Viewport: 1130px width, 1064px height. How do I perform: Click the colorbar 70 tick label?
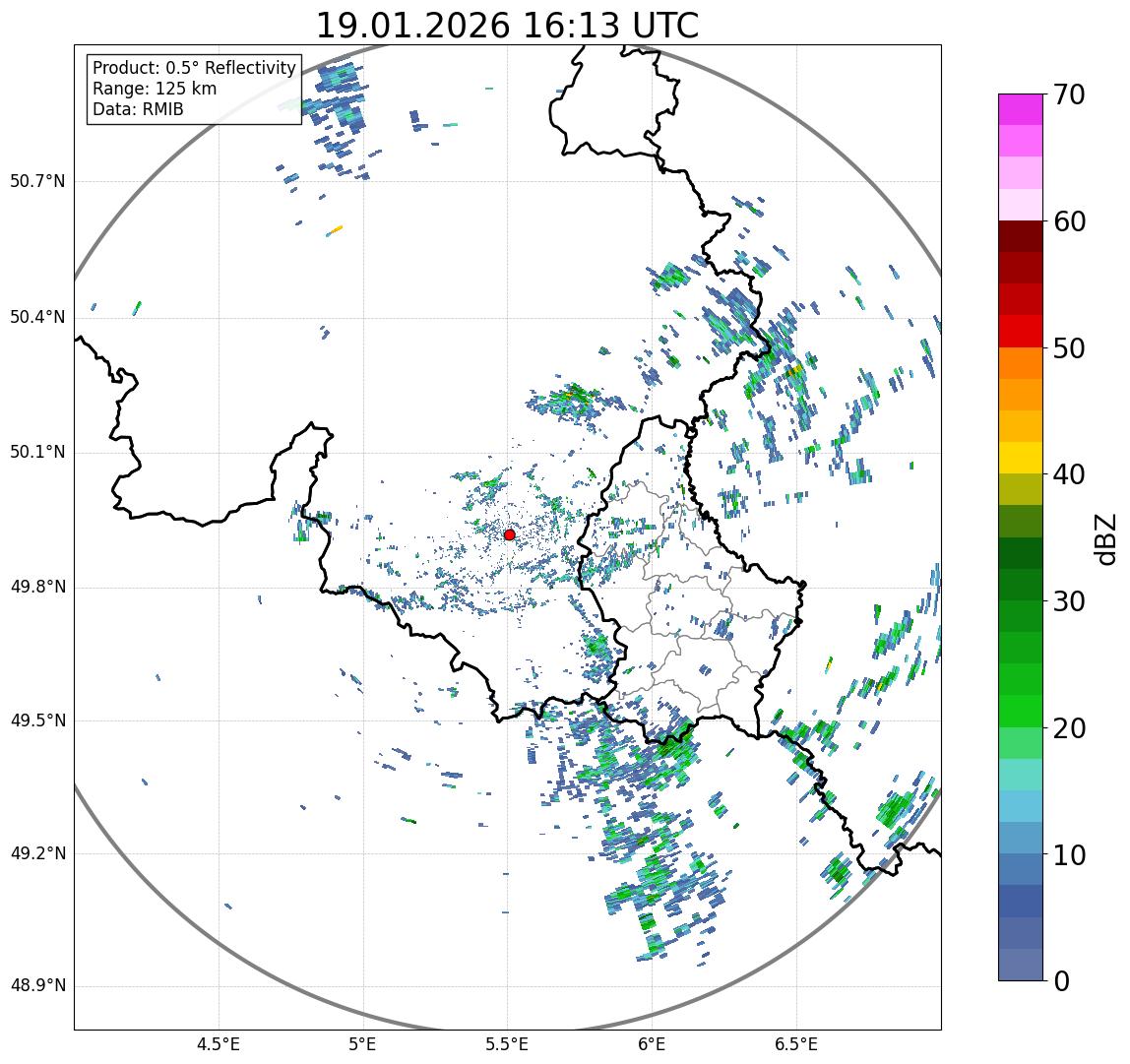pyautogui.click(x=1068, y=94)
